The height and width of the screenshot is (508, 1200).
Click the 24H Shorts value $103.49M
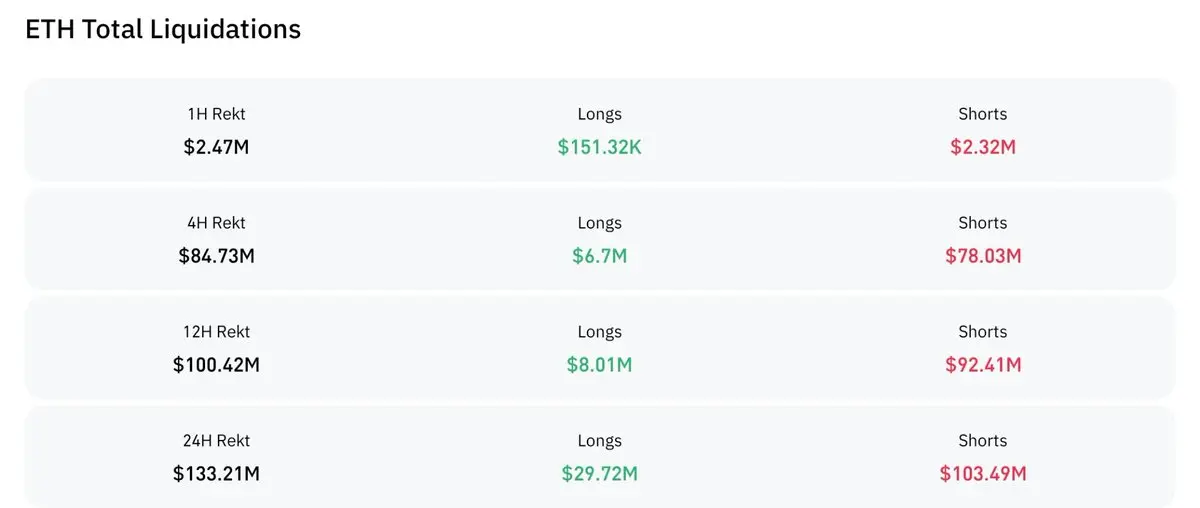pyautogui.click(x=983, y=474)
